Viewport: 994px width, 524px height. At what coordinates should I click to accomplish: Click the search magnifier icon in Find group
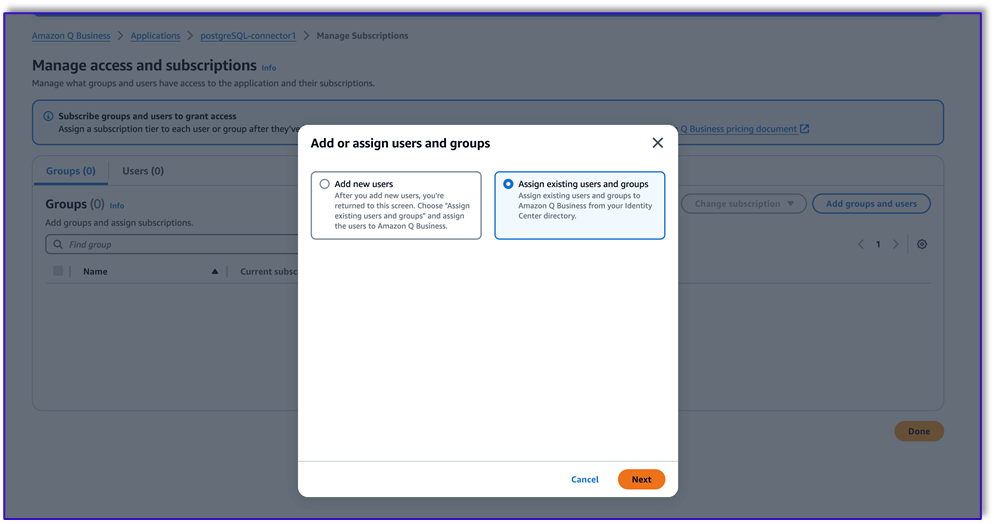pyautogui.click(x=58, y=245)
